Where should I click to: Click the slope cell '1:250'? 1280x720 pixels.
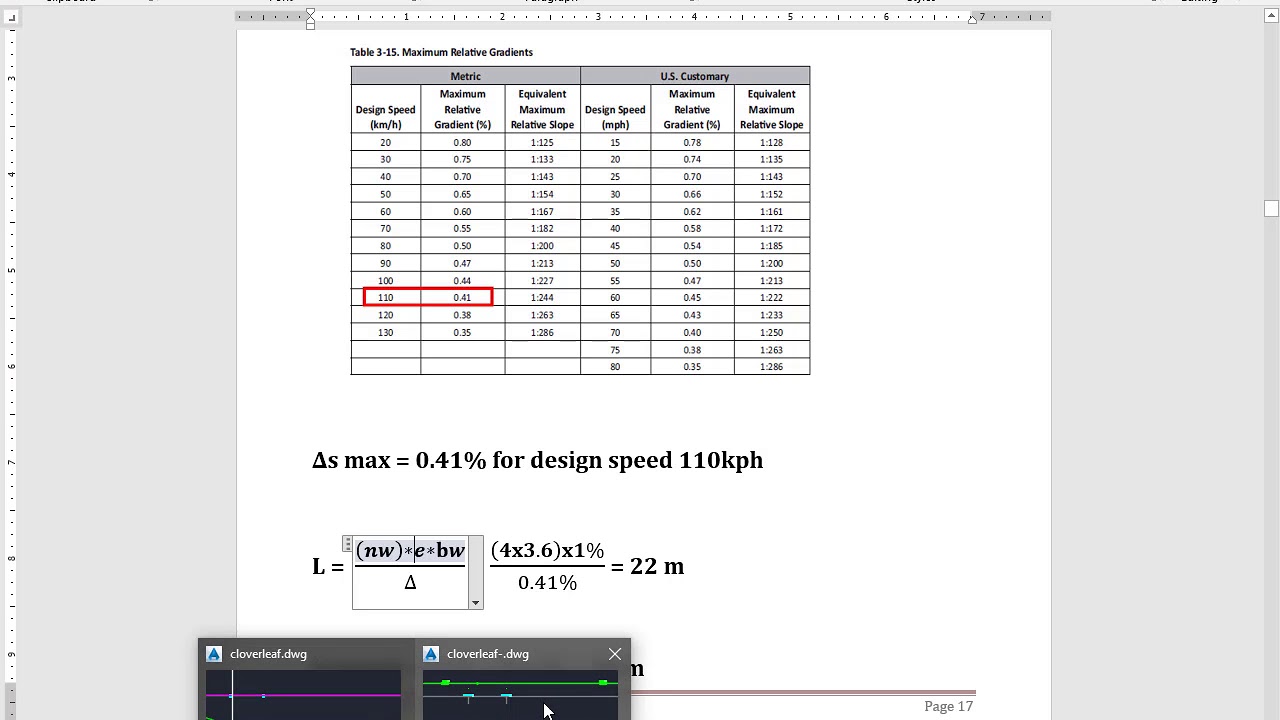pos(771,332)
